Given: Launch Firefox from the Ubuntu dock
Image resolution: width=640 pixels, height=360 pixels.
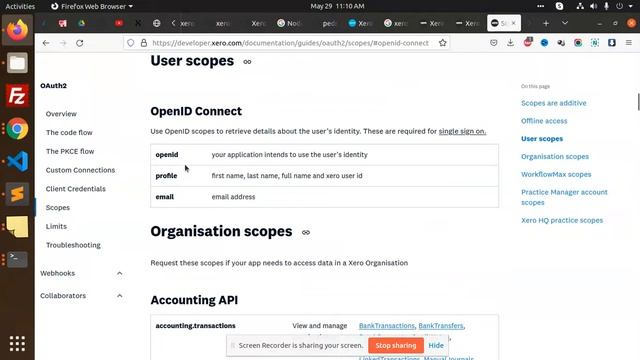Looking at the screenshot, I should coord(17,30).
